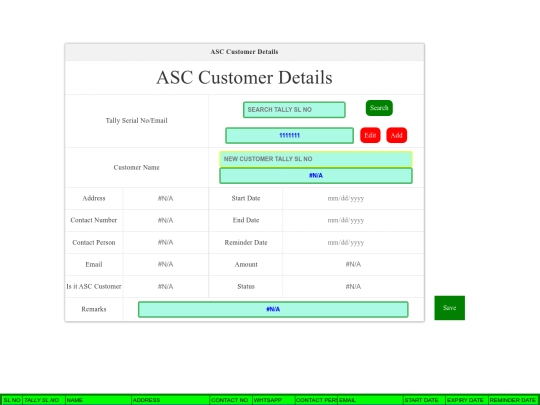
Task: Click the WHTSAPP column header
Action: point(274,400)
